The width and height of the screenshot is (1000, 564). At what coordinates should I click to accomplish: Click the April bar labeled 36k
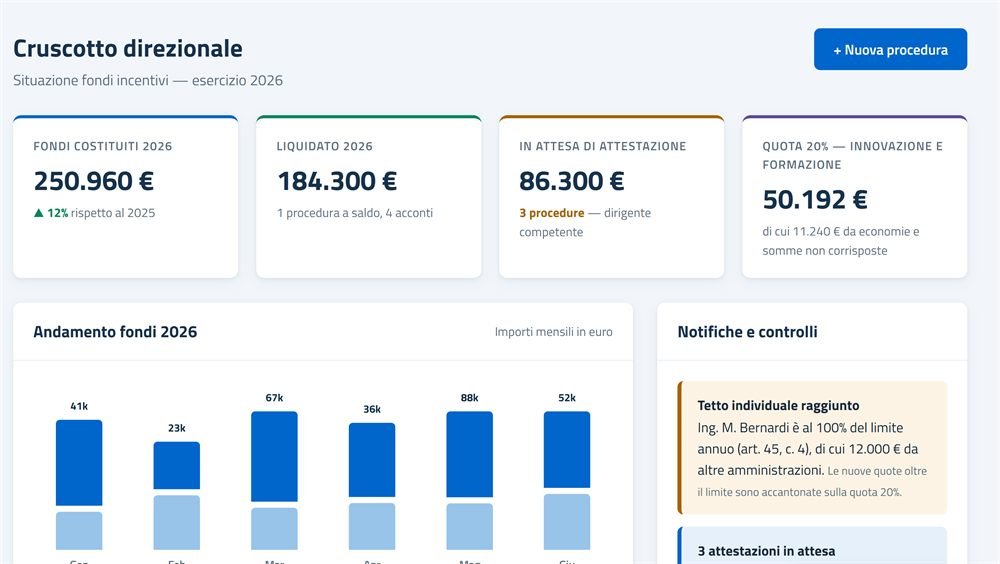[372, 460]
